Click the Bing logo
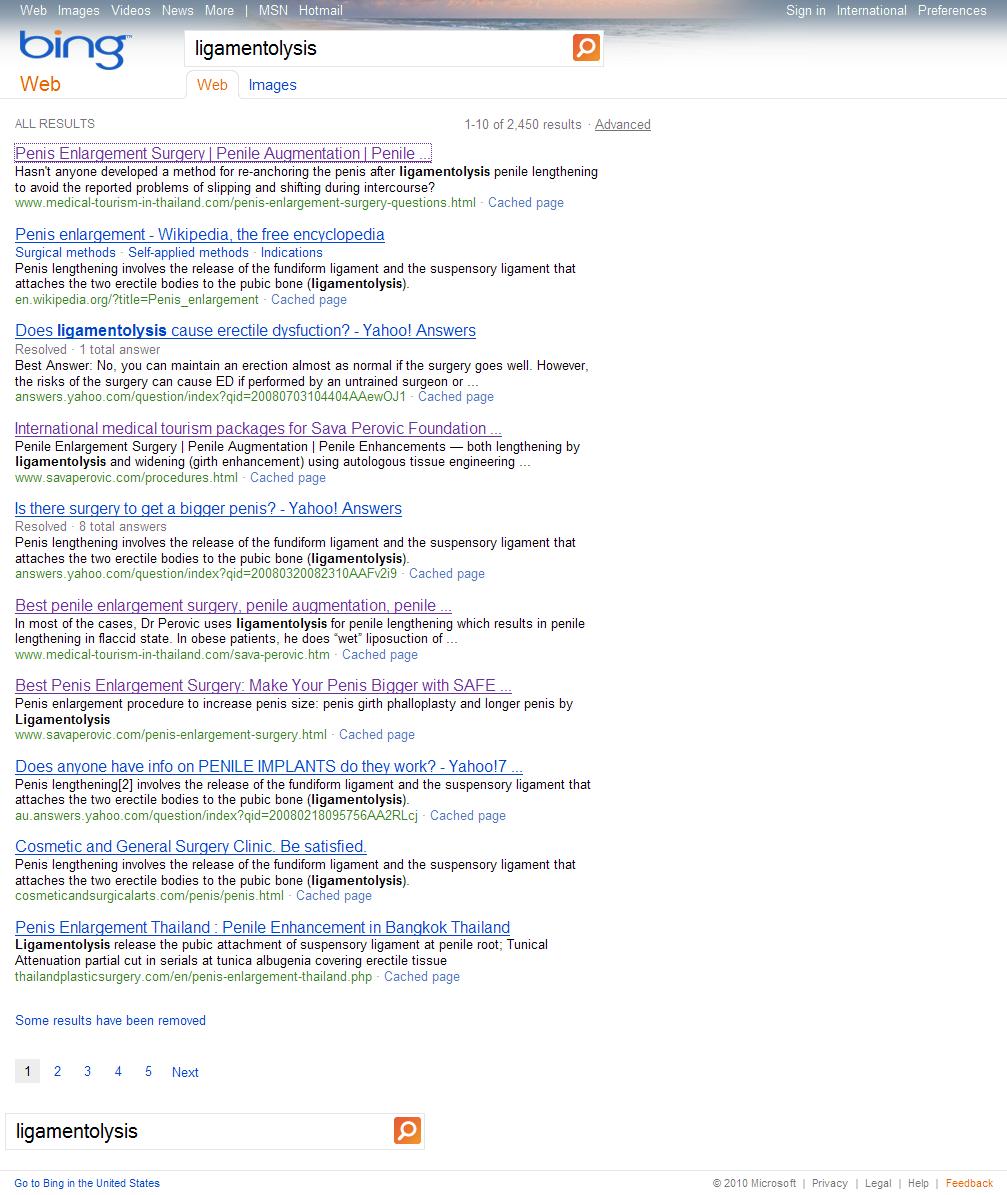Viewport: 1007px width, 1195px height. click(74, 50)
